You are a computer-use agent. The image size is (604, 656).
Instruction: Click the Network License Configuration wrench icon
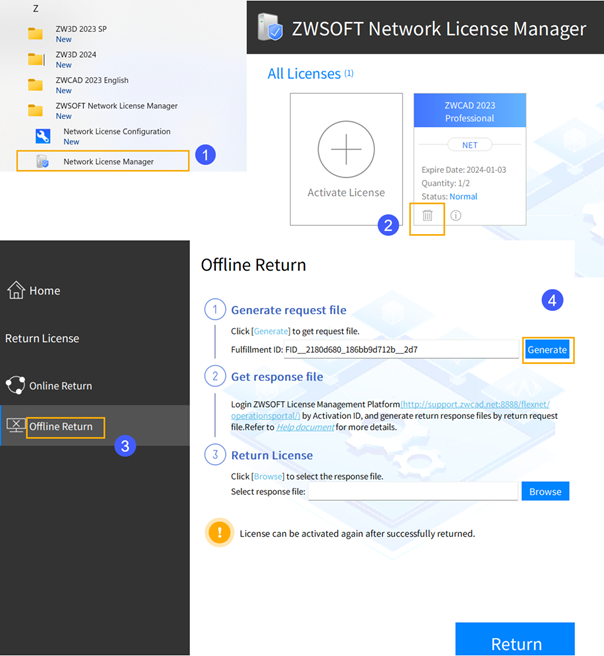[43, 136]
